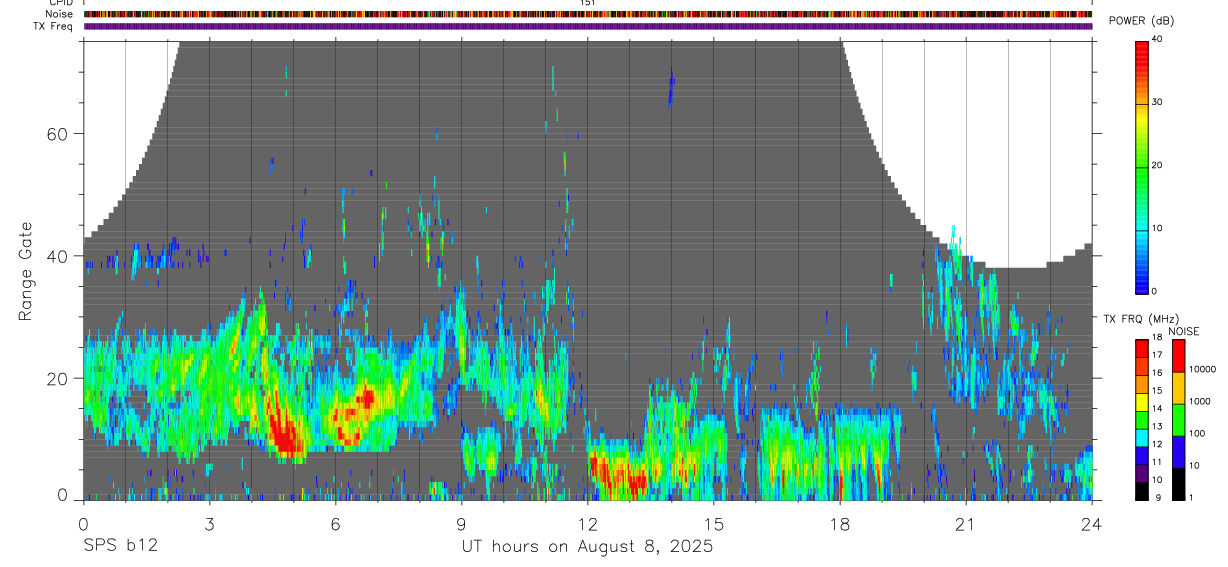The image size is (1228, 567).
Task: Click the 100 label on the NOISE legend
Action: click(1197, 433)
